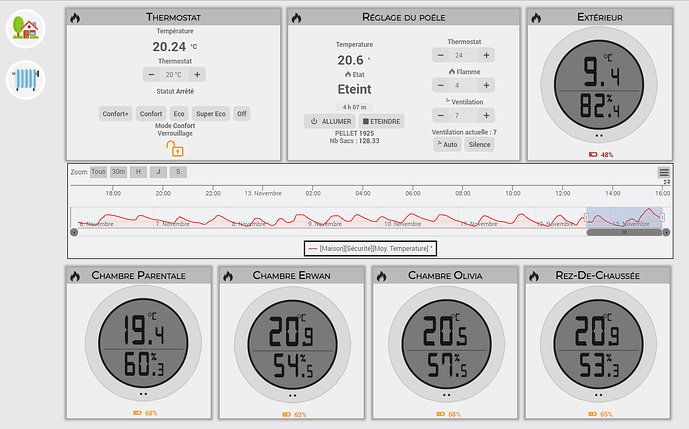The width and height of the screenshot is (689, 429).
Task: Click the 20.24 °C temperature reading
Action: point(175,47)
